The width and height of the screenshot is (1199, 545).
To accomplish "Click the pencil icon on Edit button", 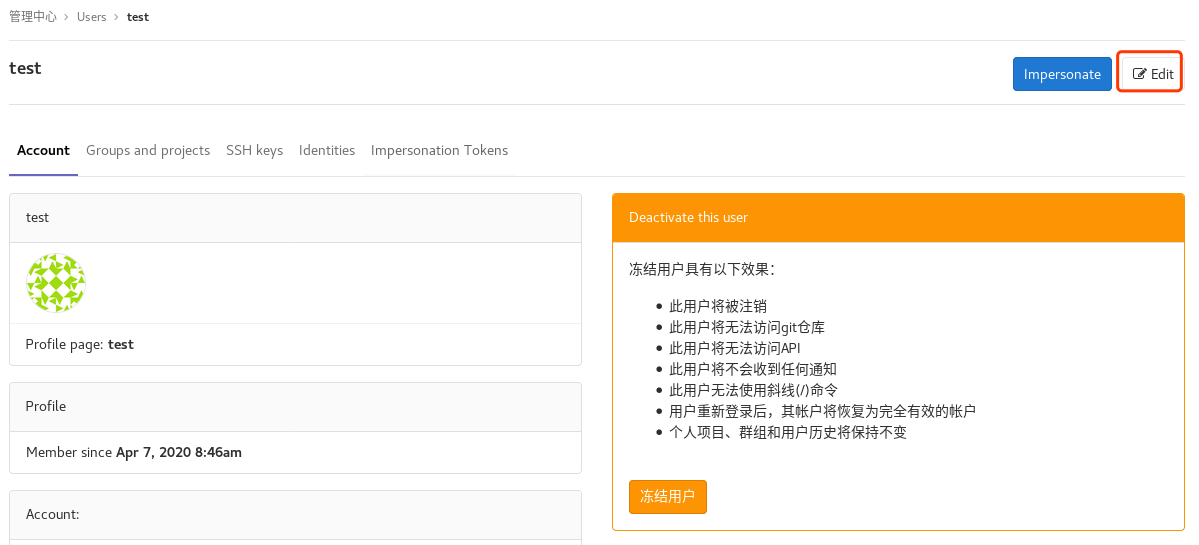I will coord(1139,74).
